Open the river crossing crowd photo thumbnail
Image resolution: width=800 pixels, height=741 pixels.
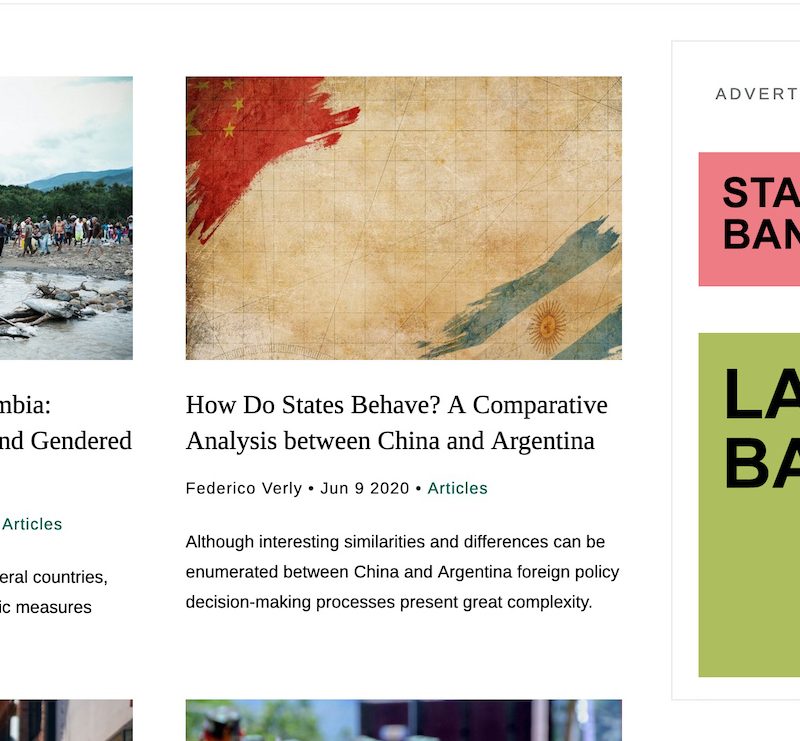click(x=66, y=218)
